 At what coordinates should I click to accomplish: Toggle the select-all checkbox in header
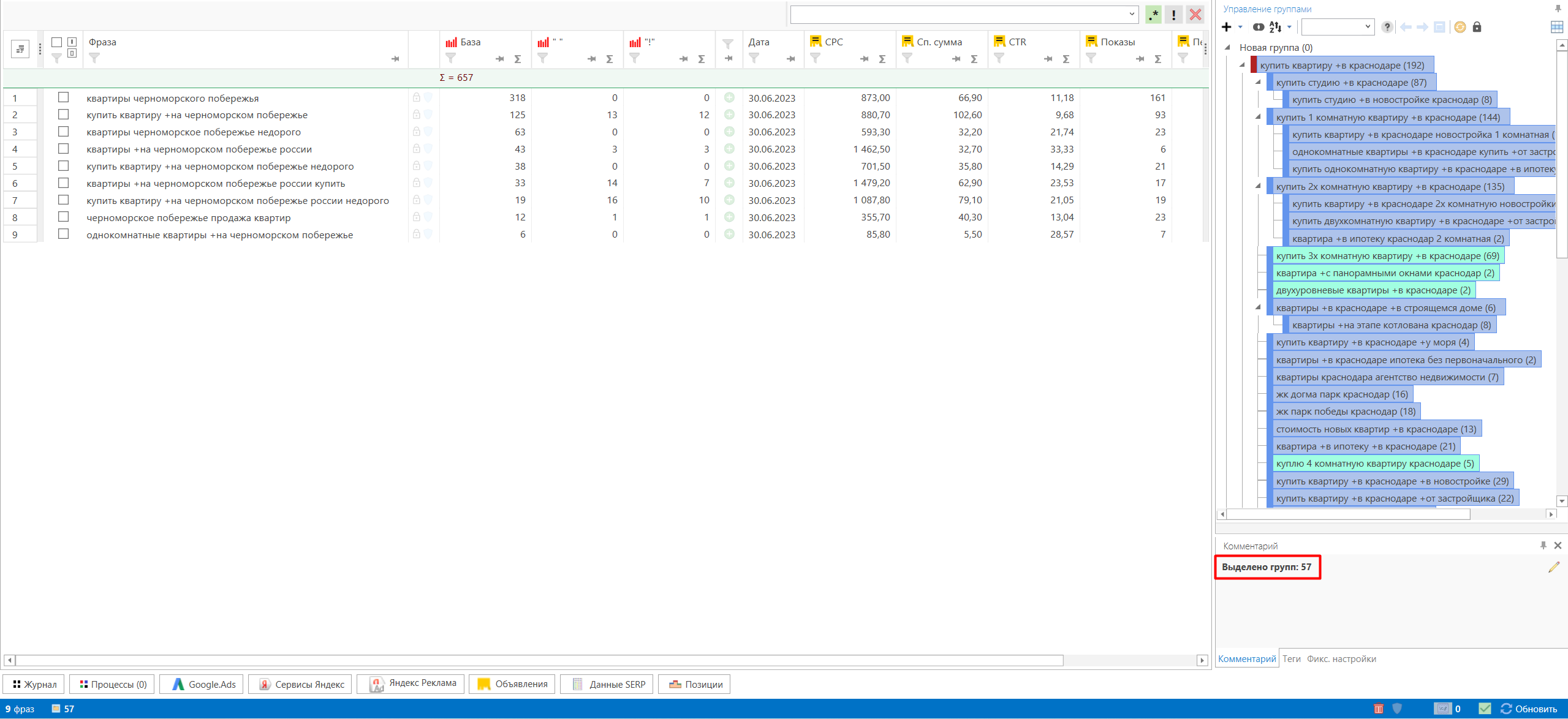(56, 42)
